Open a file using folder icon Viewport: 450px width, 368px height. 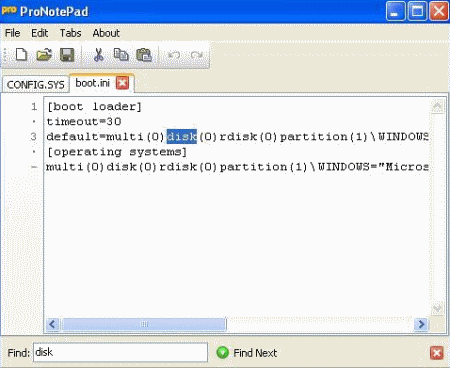pos(44,55)
